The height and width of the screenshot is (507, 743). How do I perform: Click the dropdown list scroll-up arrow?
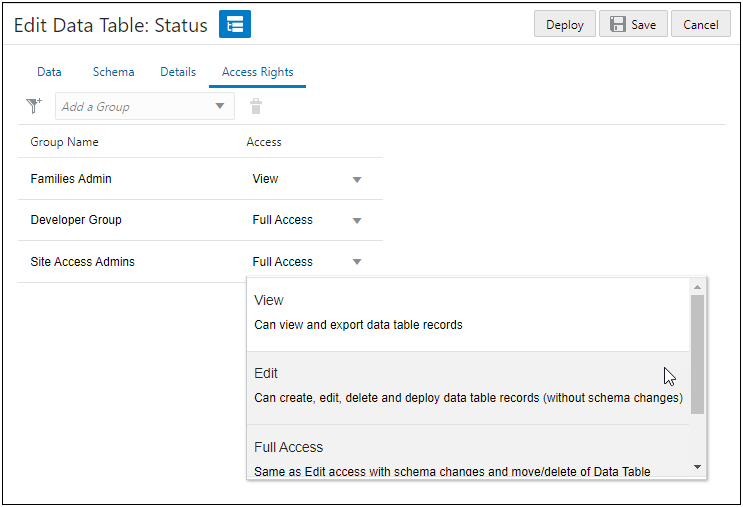(x=697, y=288)
